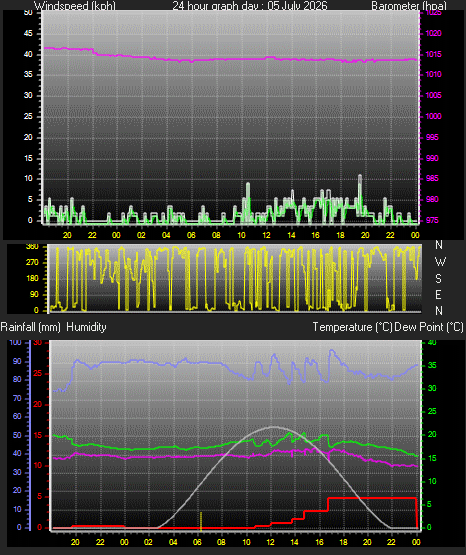Click green temperature axis value 35
466x555 pixels.
click(x=432, y=365)
